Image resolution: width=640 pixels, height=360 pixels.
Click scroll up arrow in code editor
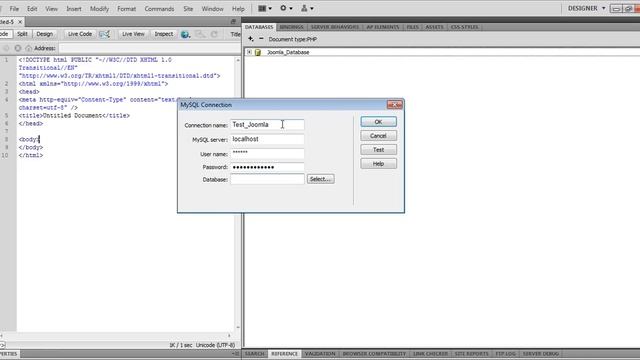pos(238,60)
